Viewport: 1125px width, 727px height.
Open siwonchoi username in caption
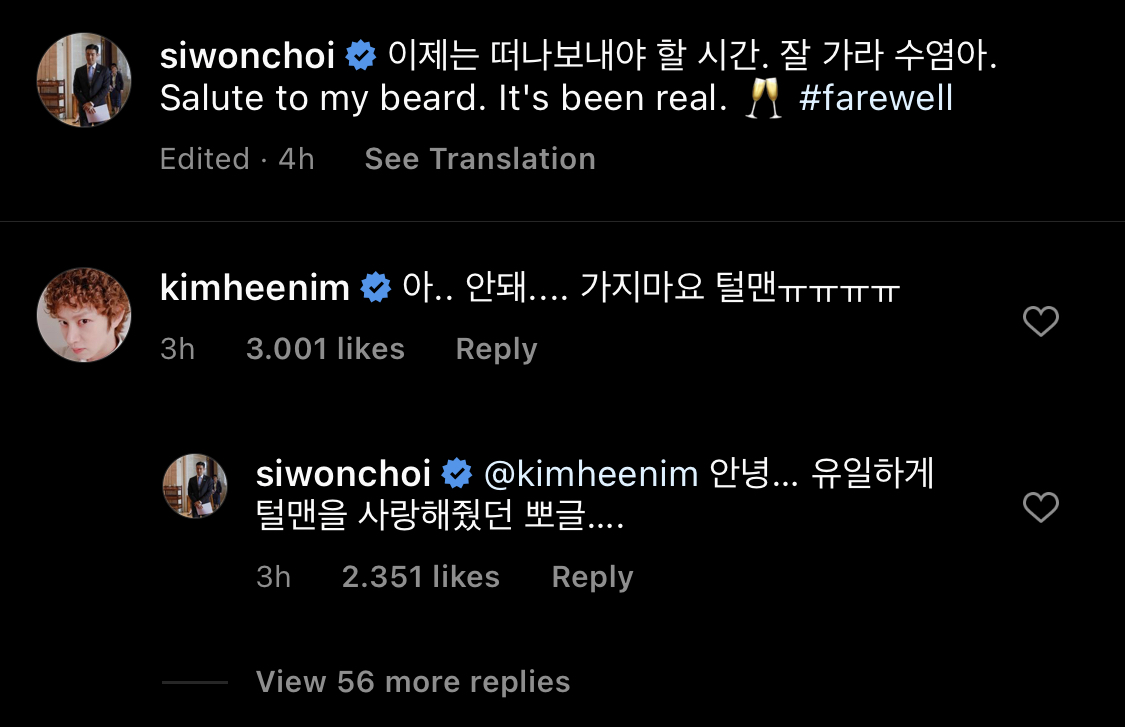248,56
